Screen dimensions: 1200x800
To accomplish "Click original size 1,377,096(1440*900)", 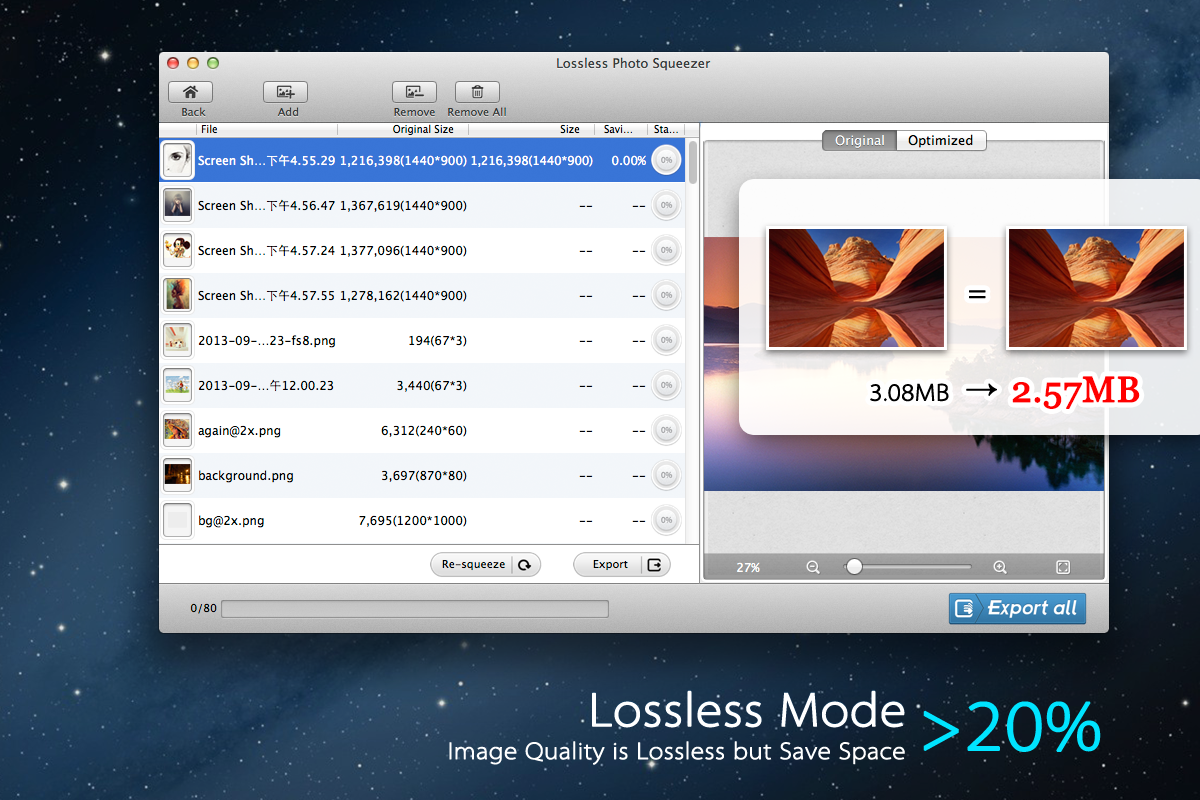I will (x=403, y=251).
